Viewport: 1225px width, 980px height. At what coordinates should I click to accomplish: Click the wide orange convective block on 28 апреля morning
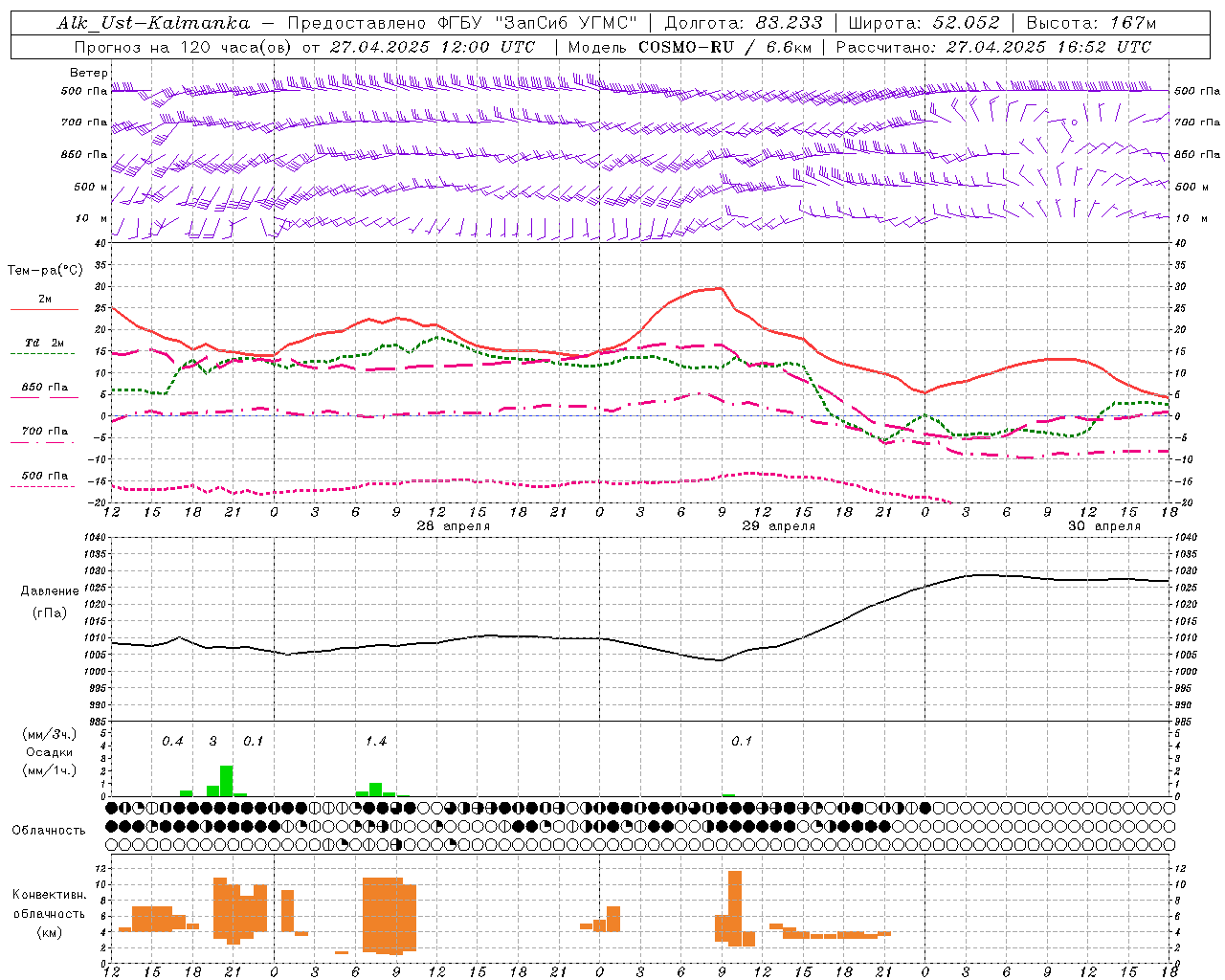390,916
